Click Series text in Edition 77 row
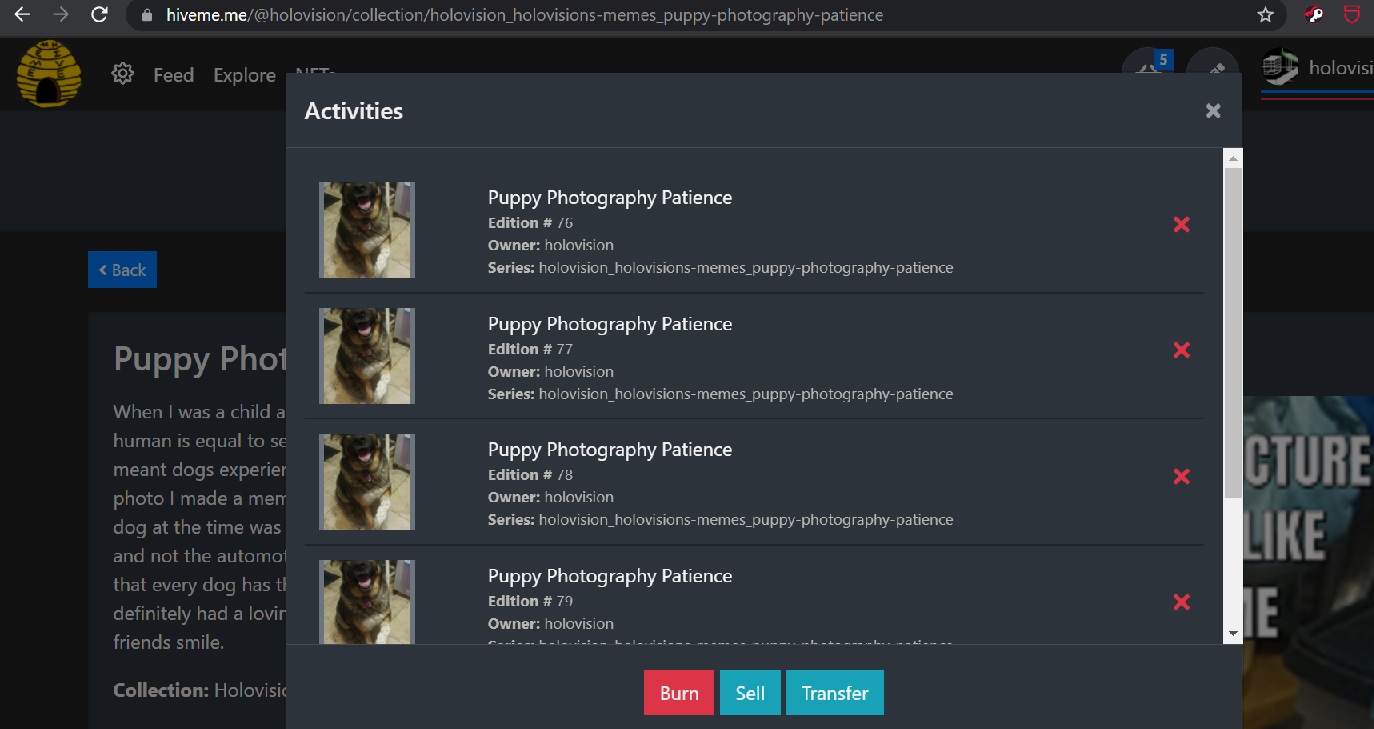 [x=720, y=394]
